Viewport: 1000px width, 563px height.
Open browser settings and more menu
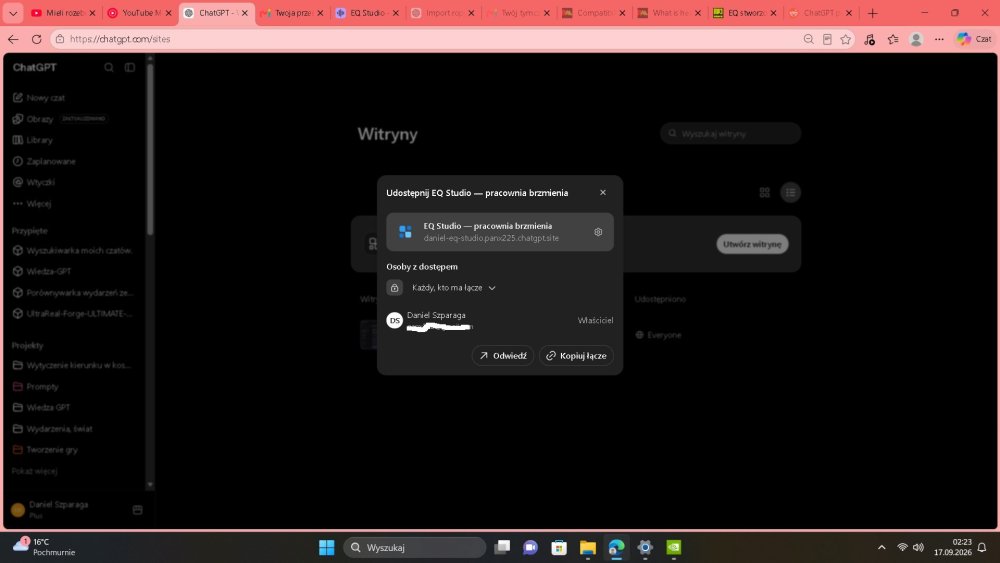click(x=939, y=39)
